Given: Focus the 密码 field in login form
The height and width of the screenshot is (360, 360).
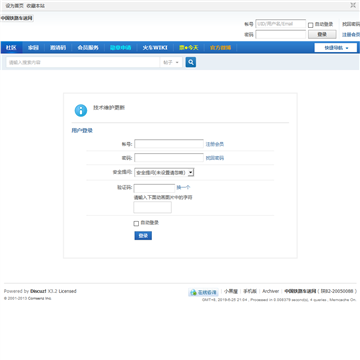Looking at the screenshot, I should (x=169, y=158).
